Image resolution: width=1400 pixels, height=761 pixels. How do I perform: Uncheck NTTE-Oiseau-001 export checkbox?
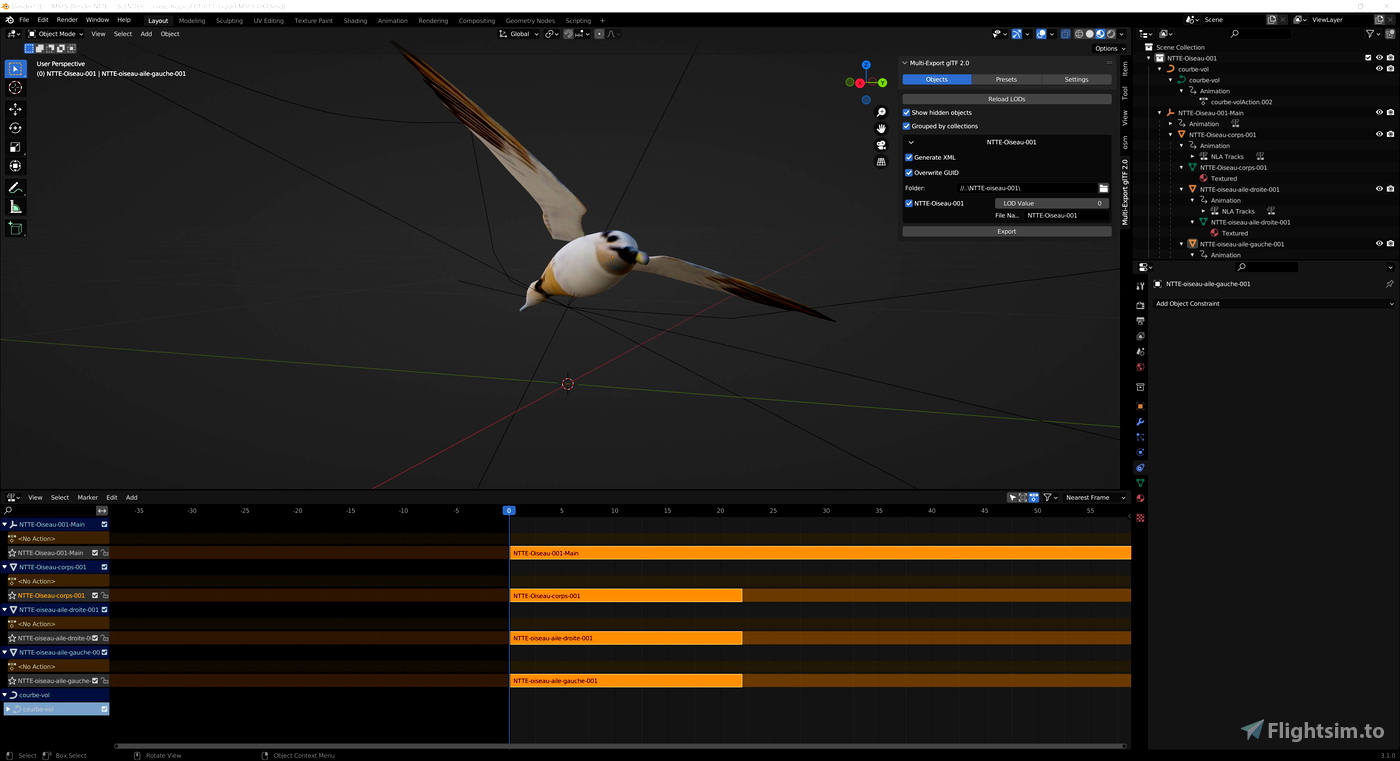[909, 203]
